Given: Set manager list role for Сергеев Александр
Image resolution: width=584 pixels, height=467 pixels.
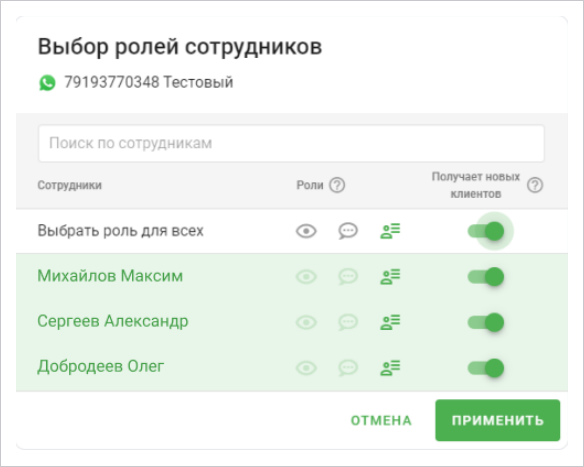Looking at the screenshot, I should (x=390, y=322).
